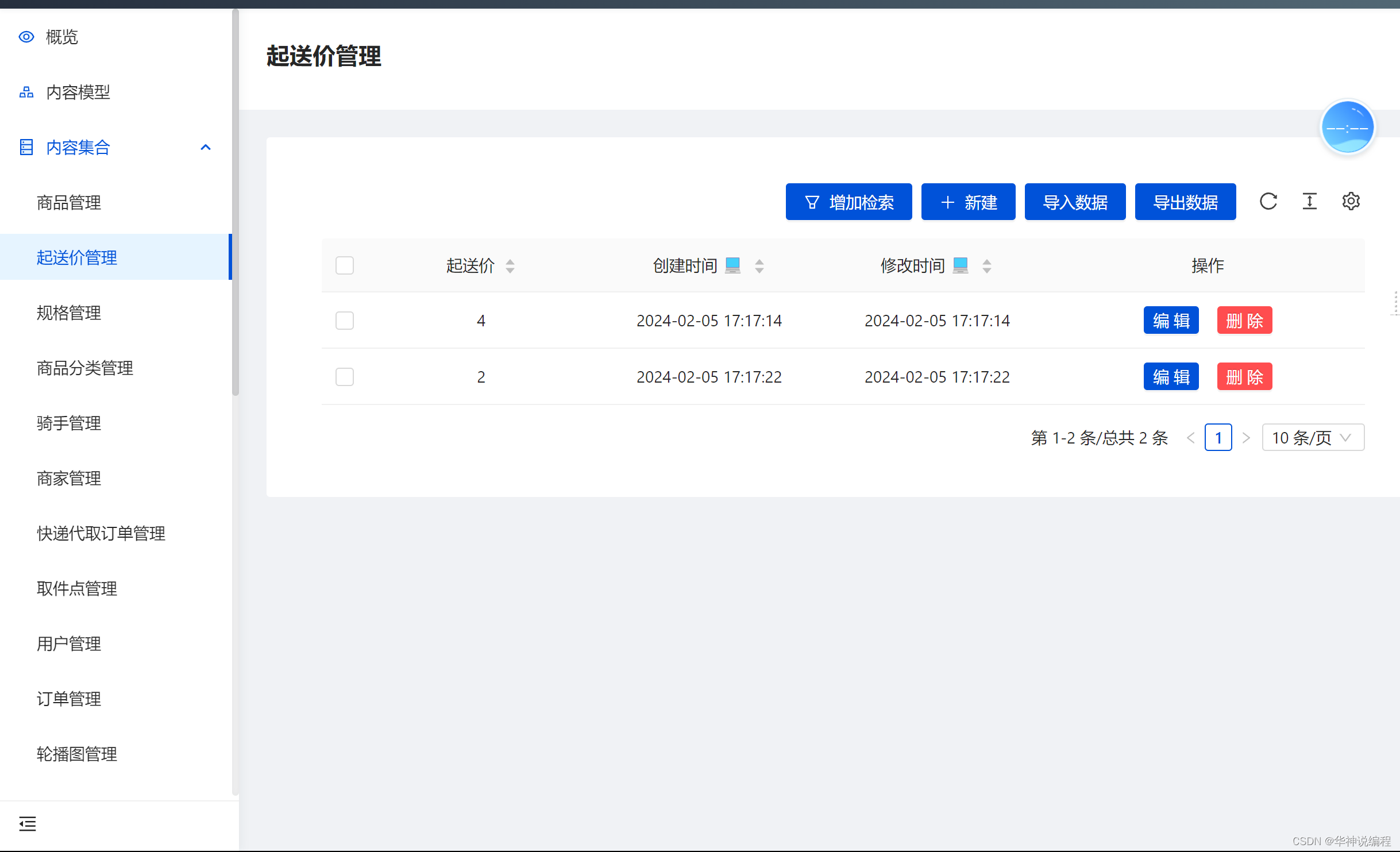Click the 增加检索 filter button
This screenshot has width=1400, height=852.
(x=849, y=202)
